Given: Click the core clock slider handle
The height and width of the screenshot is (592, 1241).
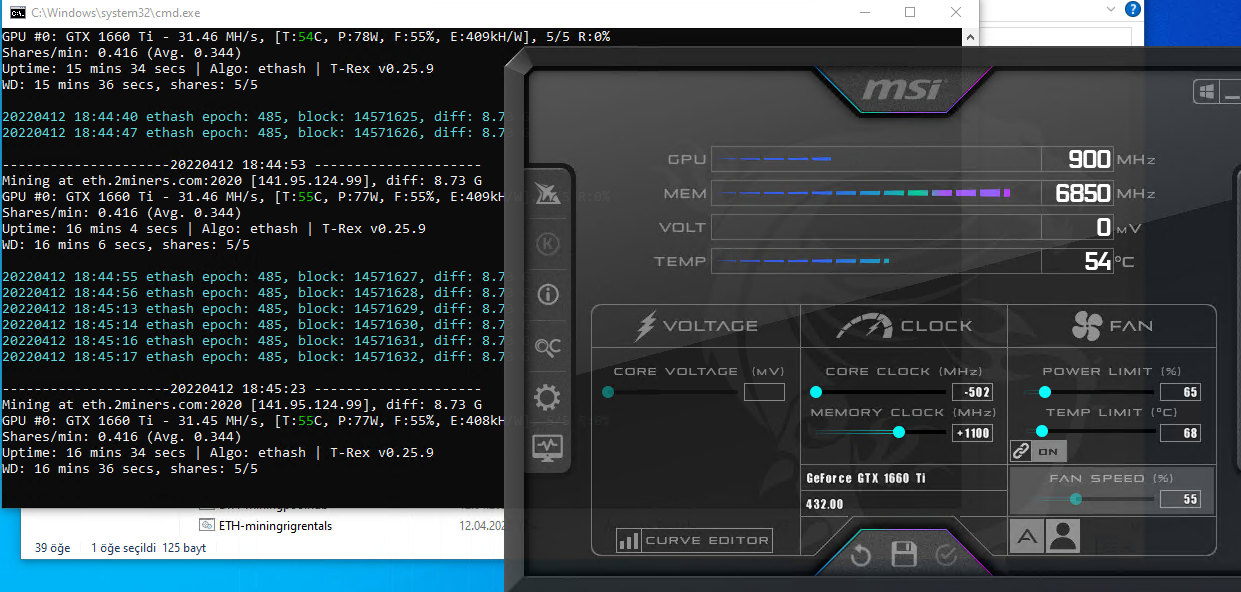Looking at the screenshot, I should click(816, 392).
